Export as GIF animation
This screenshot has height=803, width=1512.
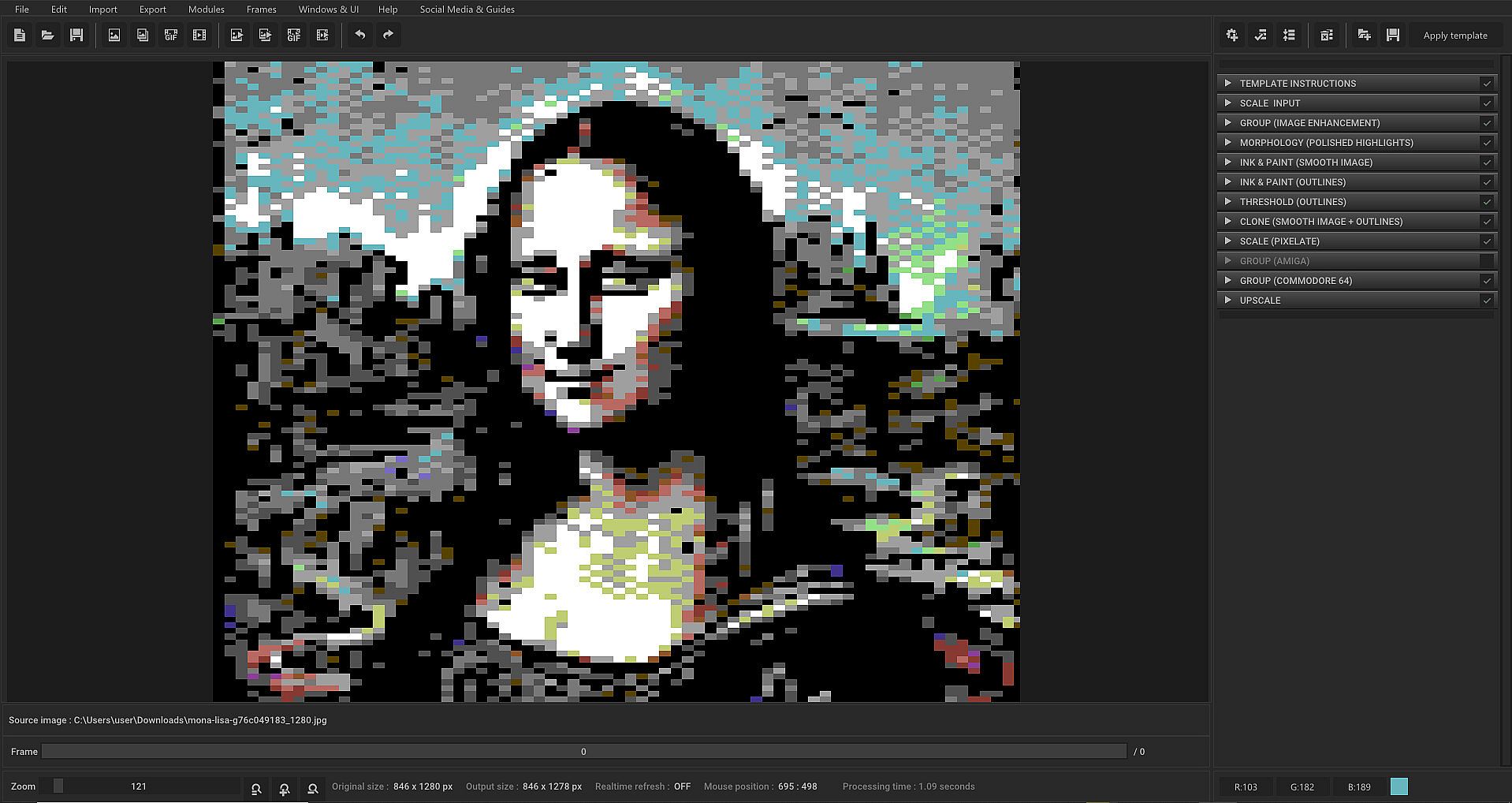point(293,35)
